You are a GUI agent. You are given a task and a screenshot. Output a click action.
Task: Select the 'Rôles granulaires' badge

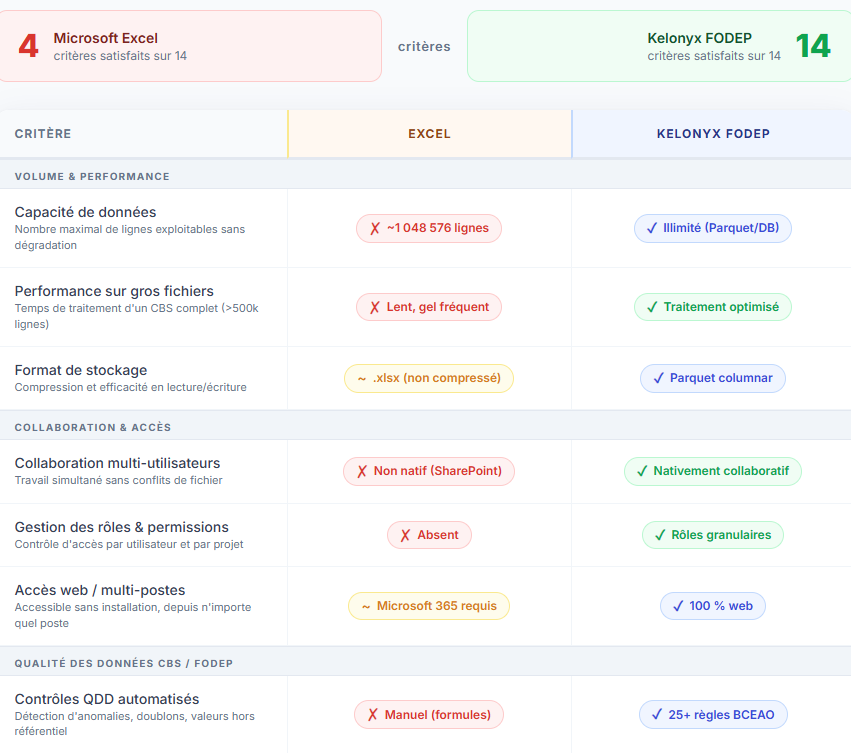713,535
